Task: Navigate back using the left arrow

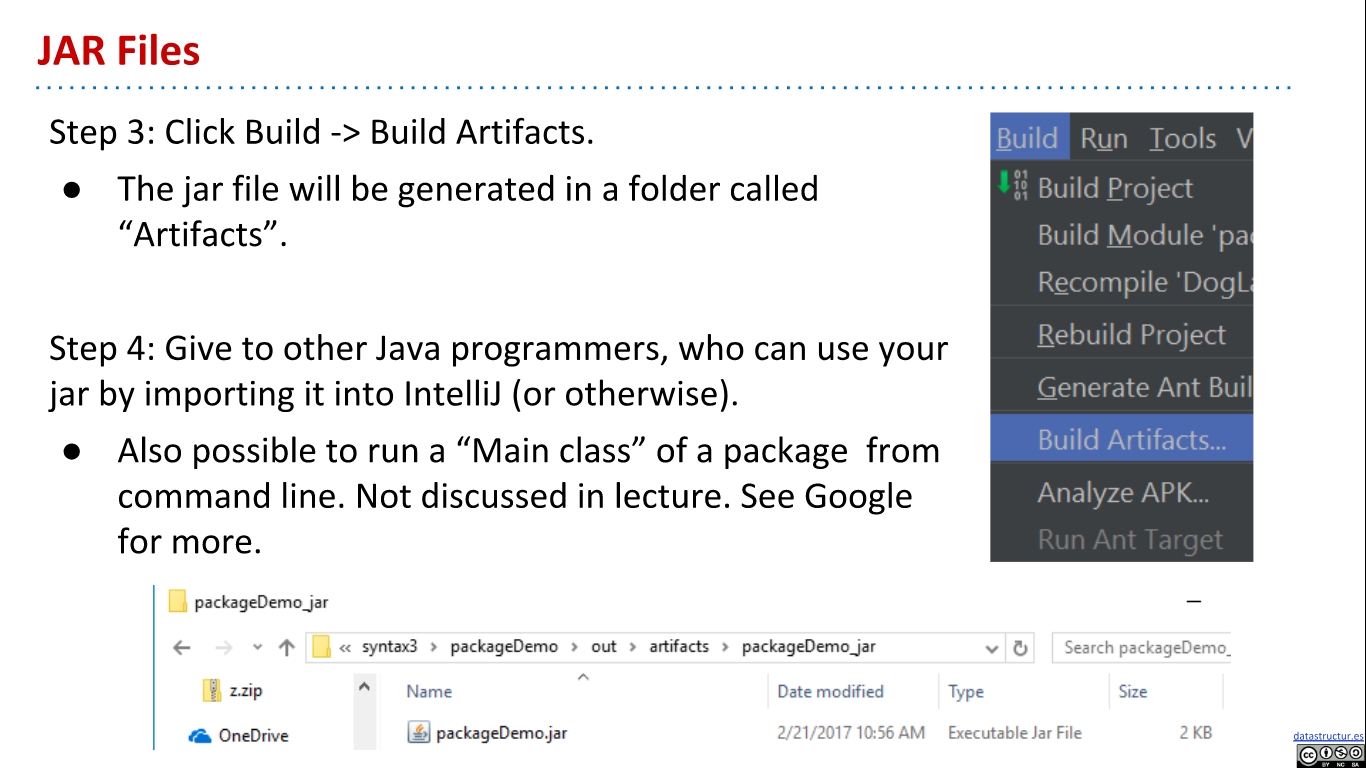Action: [180, 648]
